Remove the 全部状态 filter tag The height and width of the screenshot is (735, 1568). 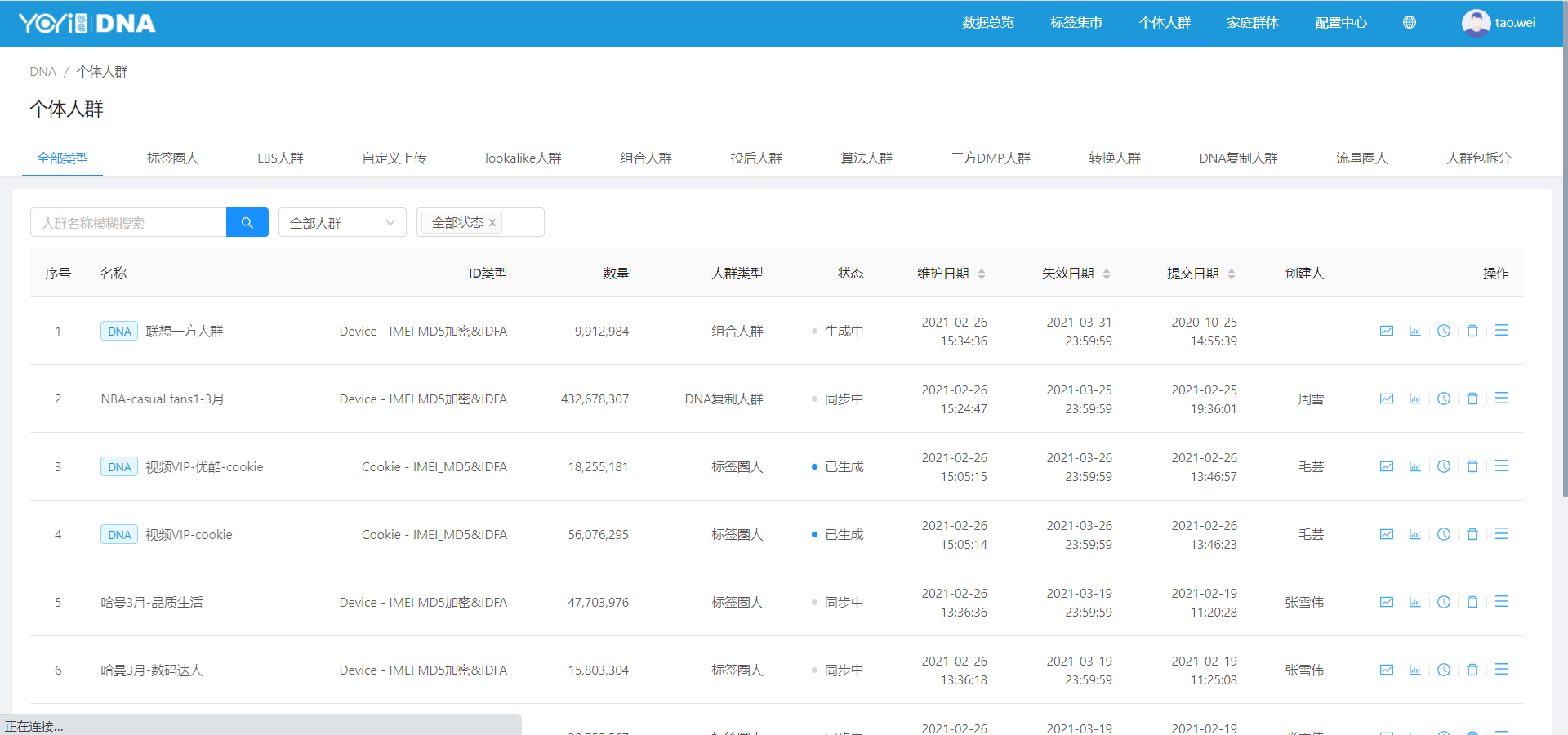tap(492, 223)
